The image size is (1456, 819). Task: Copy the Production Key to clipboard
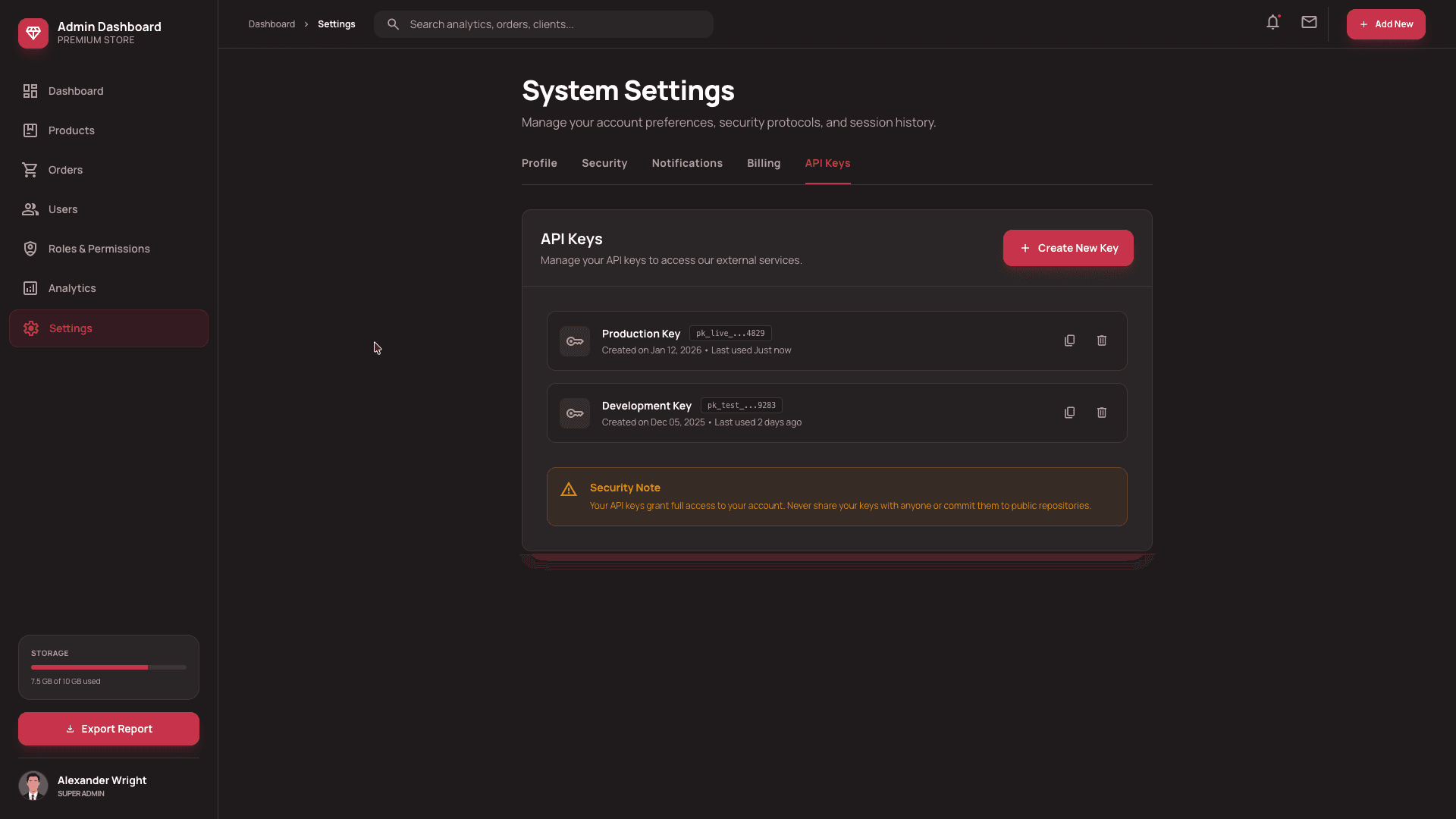[1069, 340]
